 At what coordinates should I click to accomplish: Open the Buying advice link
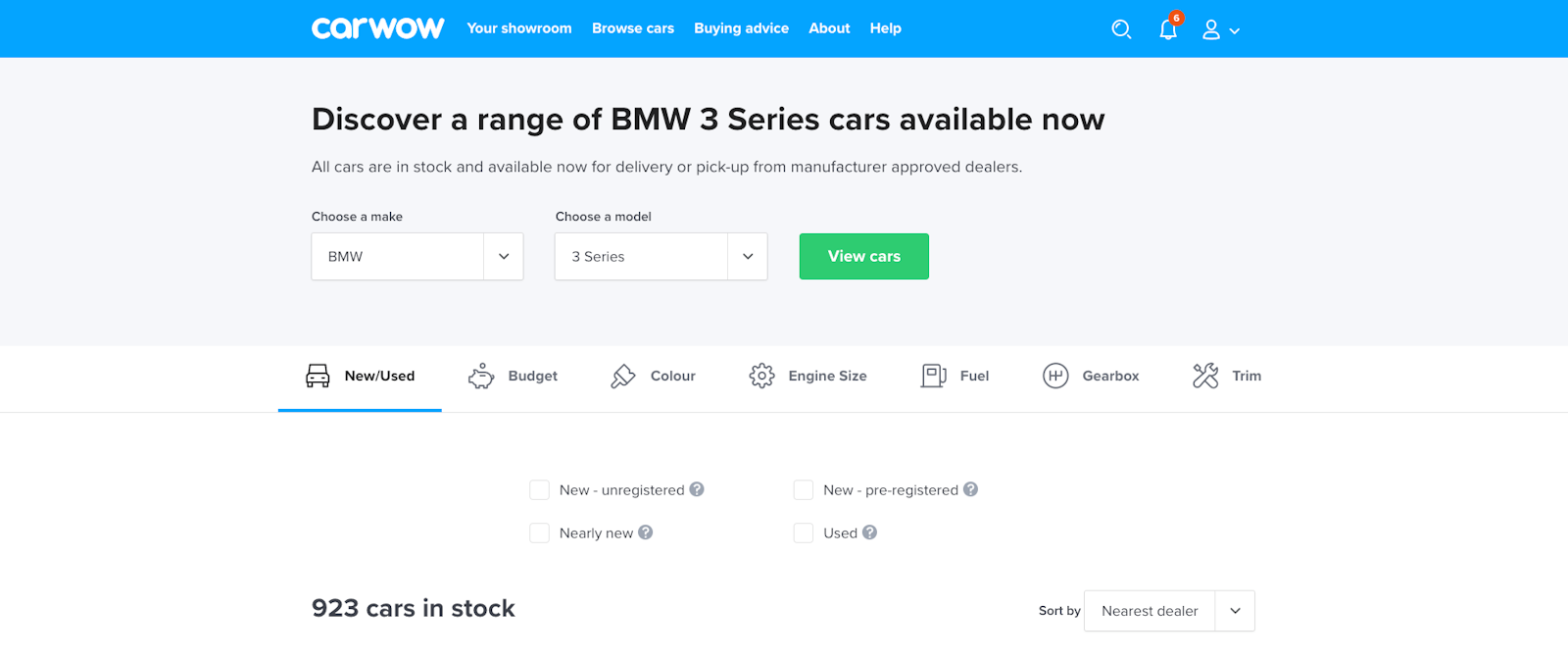(x=742, y=28)
